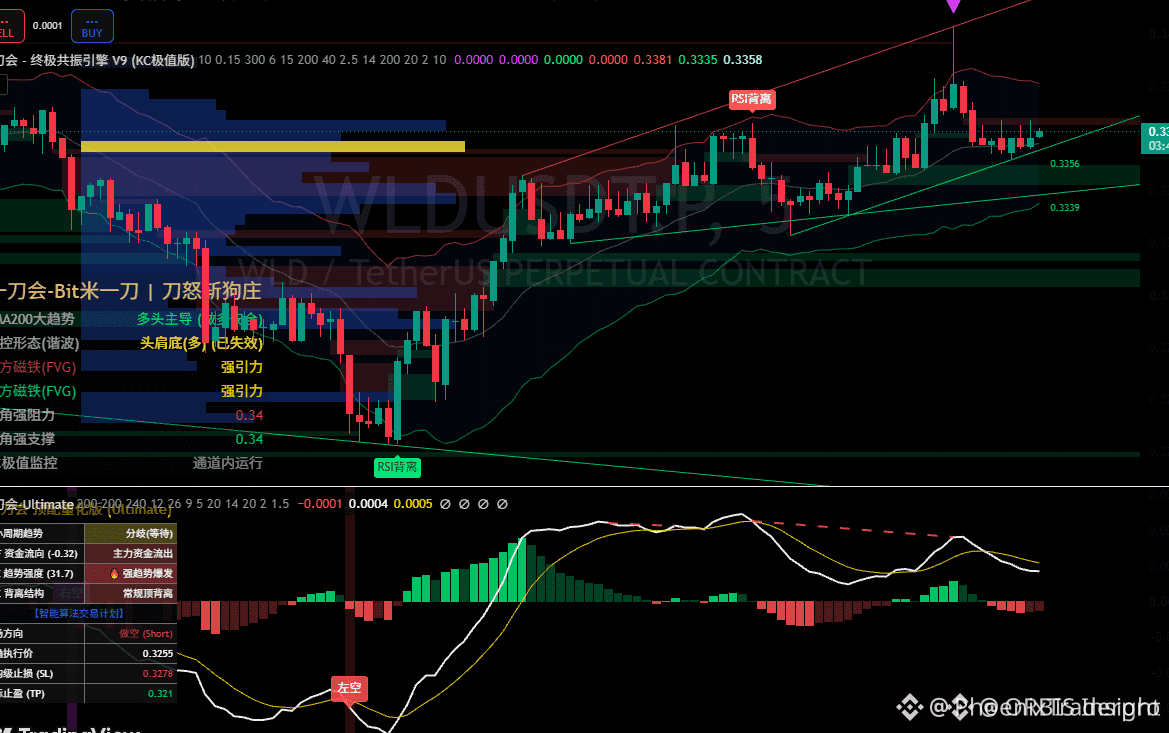Click the green 0.0000 legend value
Image resolution: width=1169 pixels, height=733 pixels.
(x=563, y=60)
